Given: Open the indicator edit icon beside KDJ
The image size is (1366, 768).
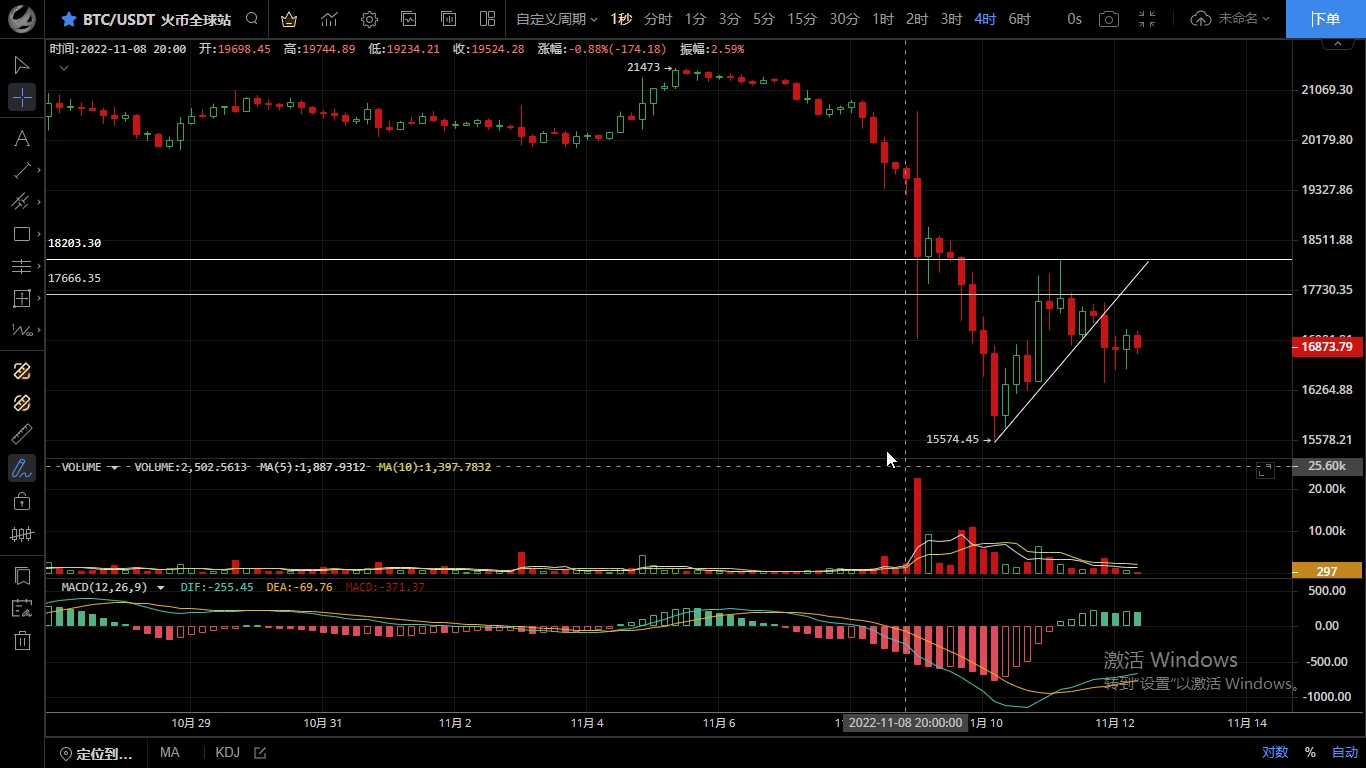Looking at the screenshot, I should coord(261,753).
